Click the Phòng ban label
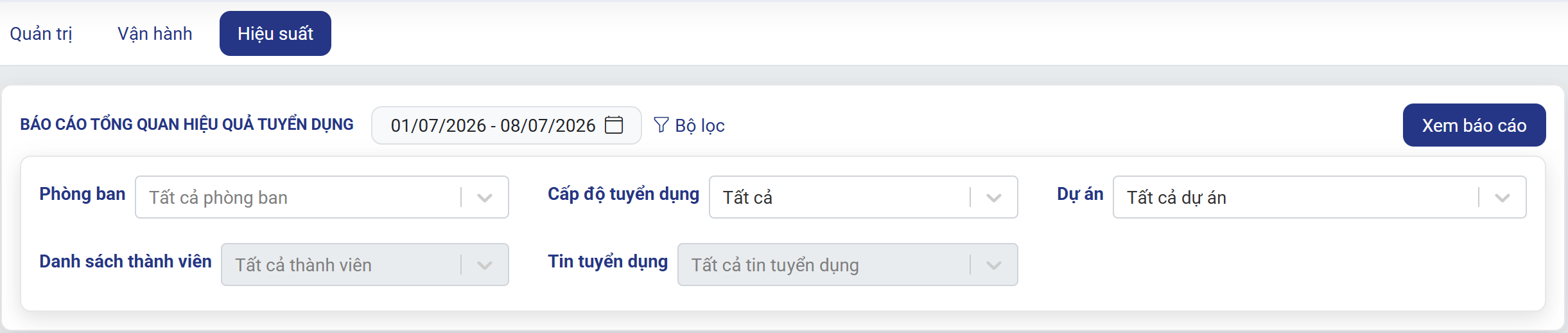This screenshot has height=333, width=1568. [x=82, y=194]
